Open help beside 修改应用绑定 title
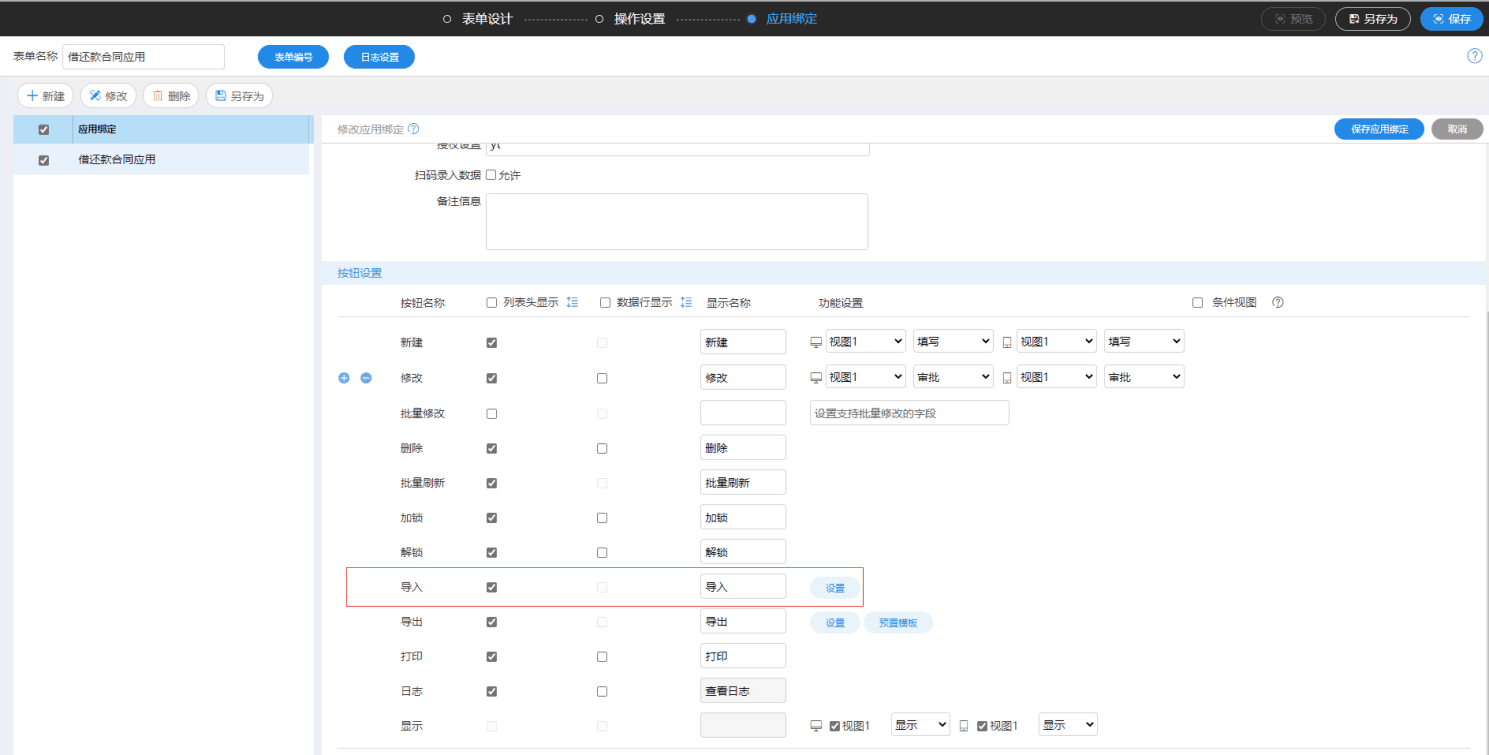Screen dimensions: 1489x755 414,129
